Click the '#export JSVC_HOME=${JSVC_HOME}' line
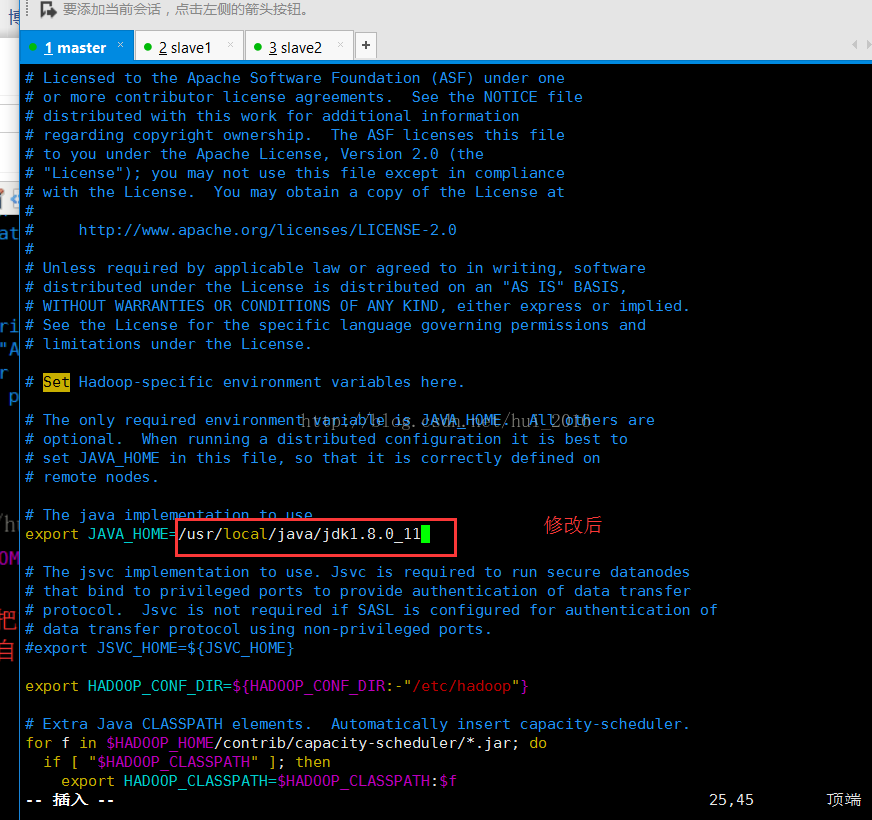The height and width of the screenshot is (820, 872). [x=160, y=649]
